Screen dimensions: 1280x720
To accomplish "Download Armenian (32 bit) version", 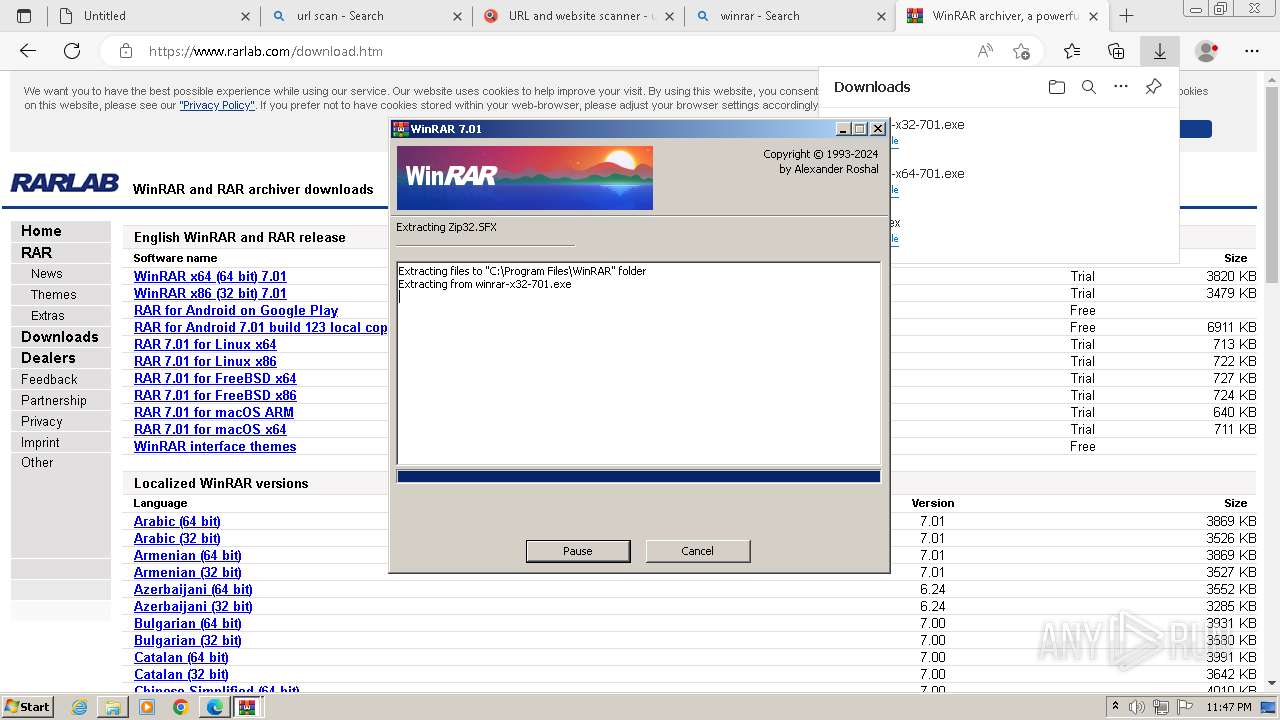I will point(188,573).
